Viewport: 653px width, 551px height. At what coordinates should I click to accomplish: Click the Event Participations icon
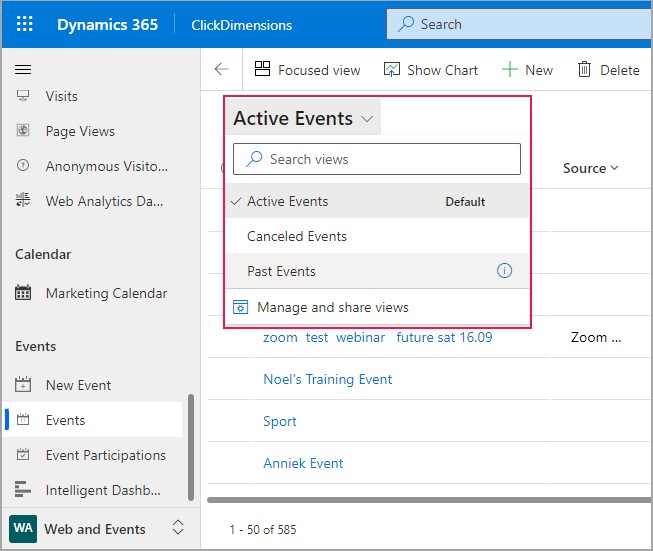coord(23,454)
